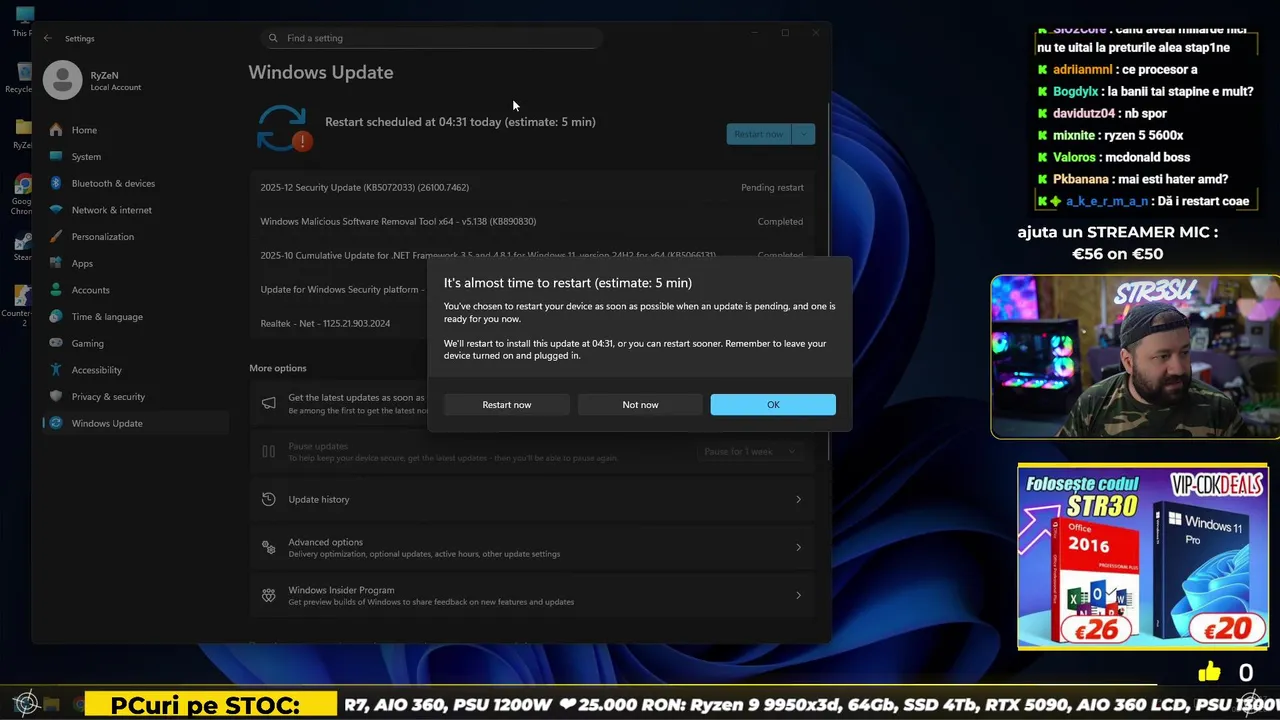1280x720 pixels.
Task: Confirm the restart dialog with OK
Action: pos(773,405)
